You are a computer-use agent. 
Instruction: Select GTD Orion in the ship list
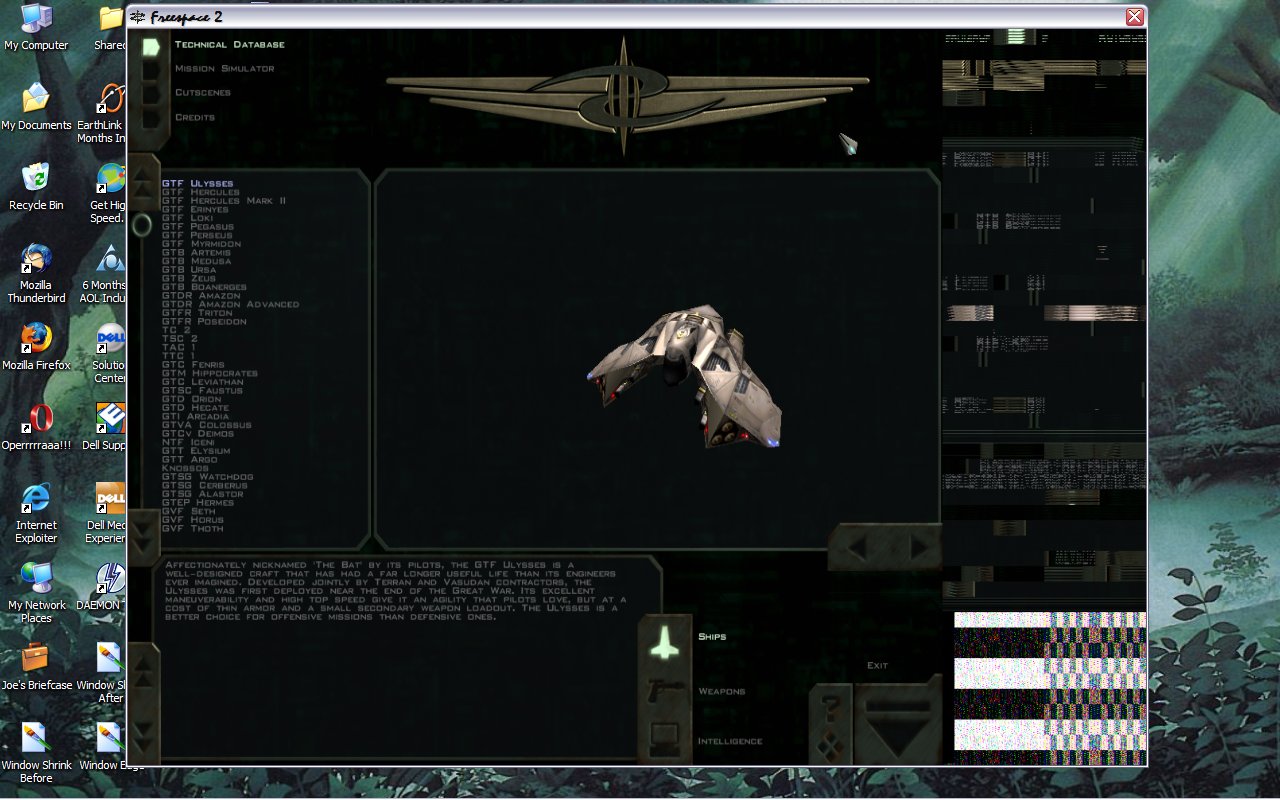[x=191, y=400]
